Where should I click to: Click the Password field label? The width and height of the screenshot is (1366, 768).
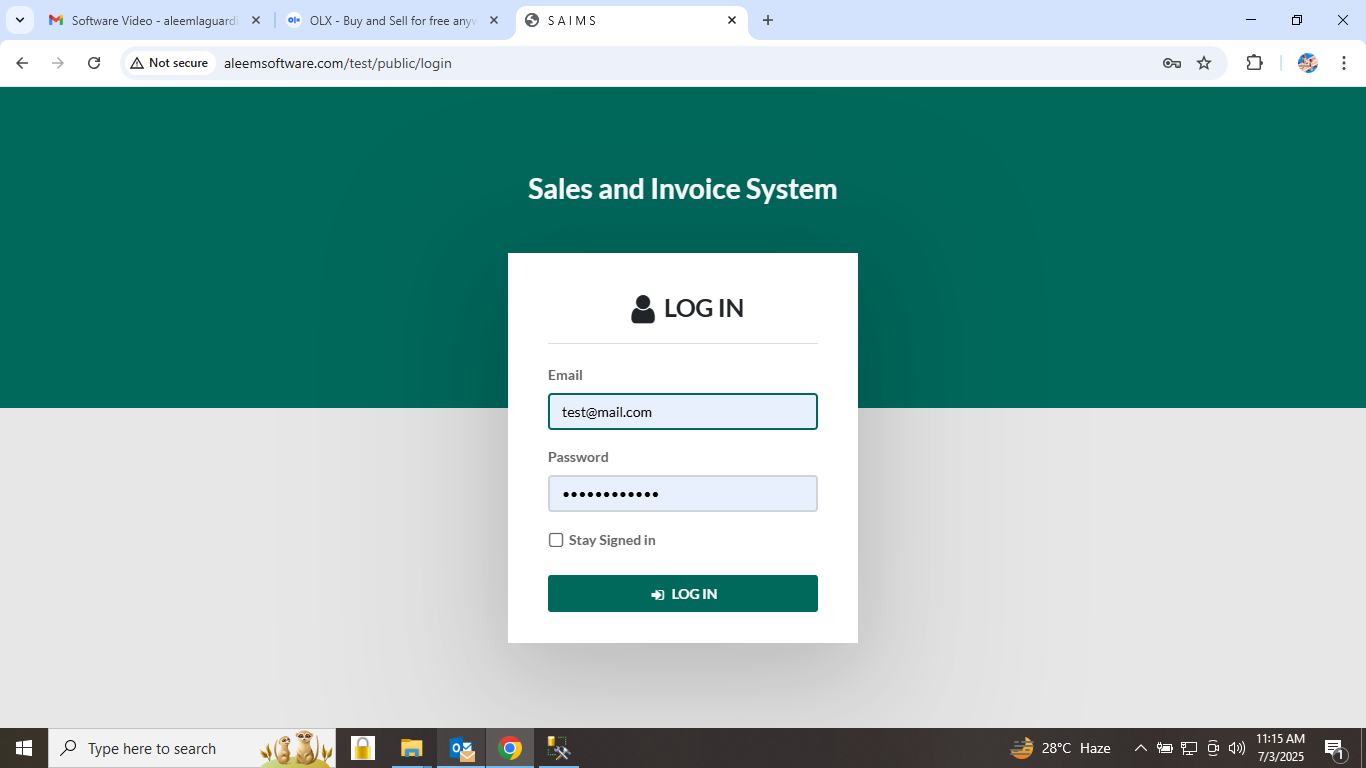578,457
